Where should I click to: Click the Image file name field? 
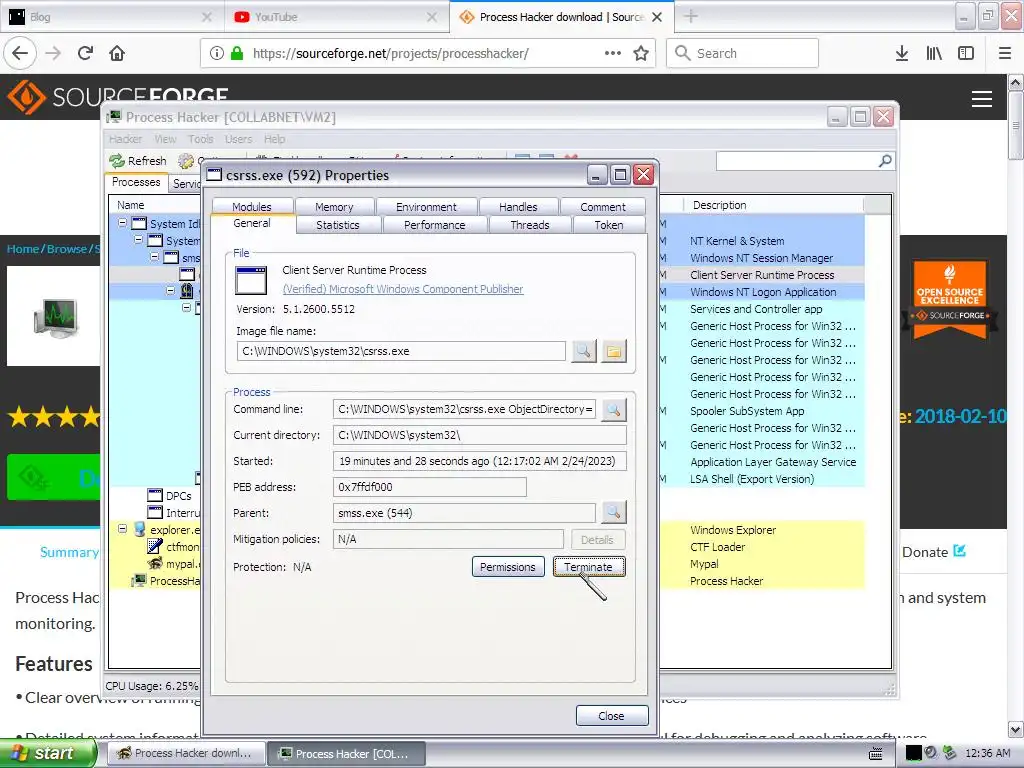coord(401,351)
